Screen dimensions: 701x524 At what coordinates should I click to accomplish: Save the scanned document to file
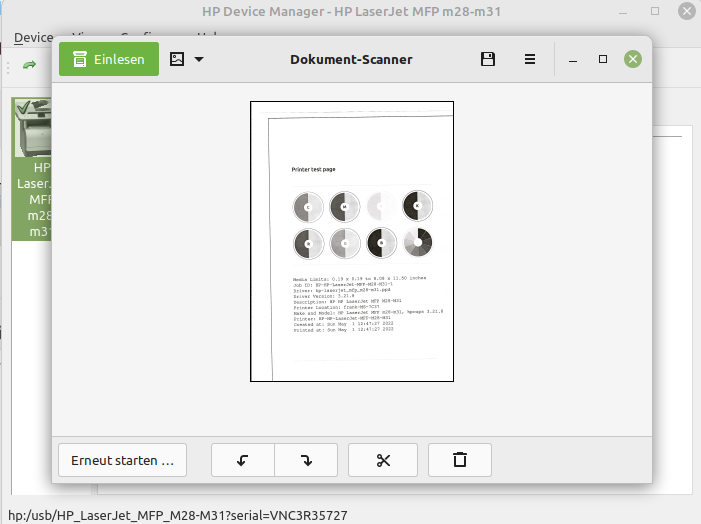coord(488,59)
